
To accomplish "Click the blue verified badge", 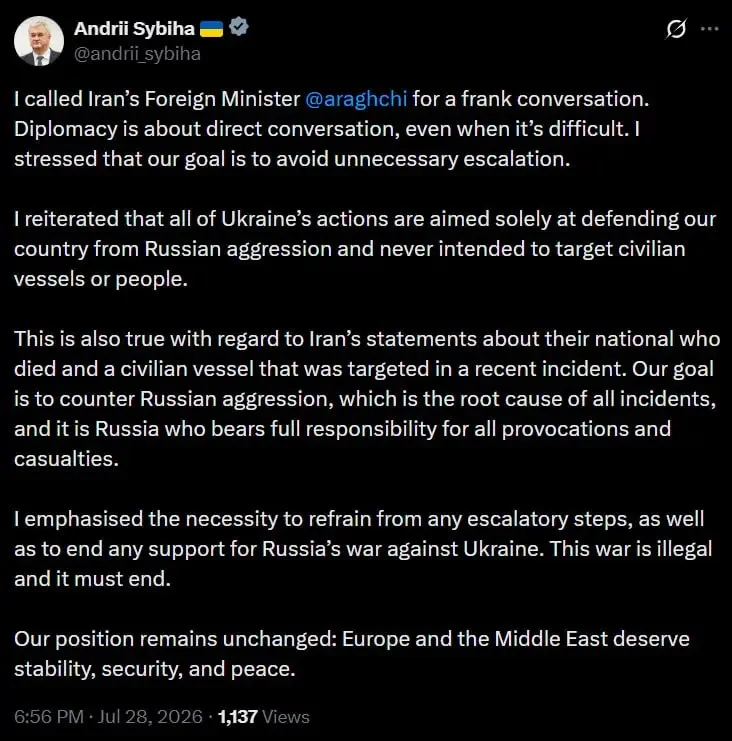I will point(239,27).
